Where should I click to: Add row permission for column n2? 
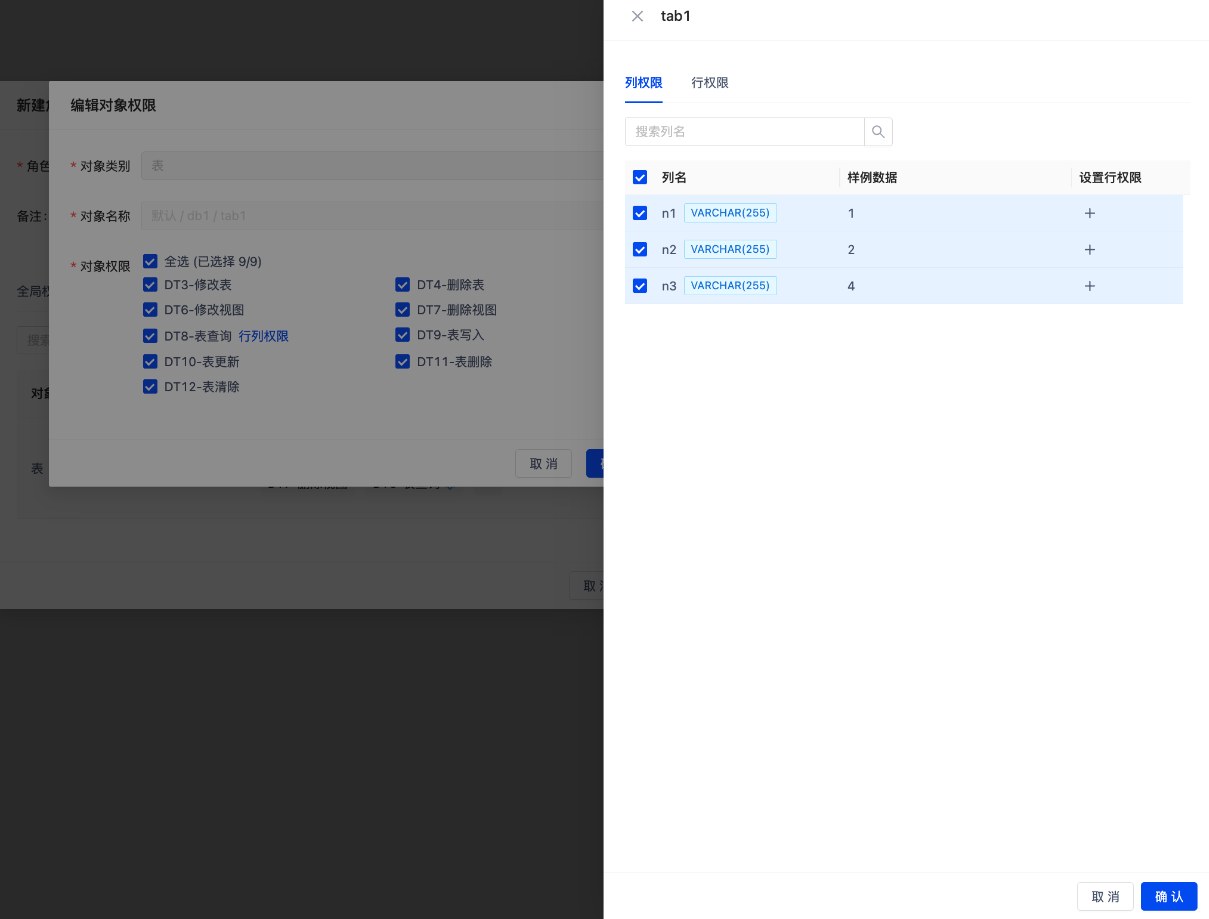(1090, 250)
